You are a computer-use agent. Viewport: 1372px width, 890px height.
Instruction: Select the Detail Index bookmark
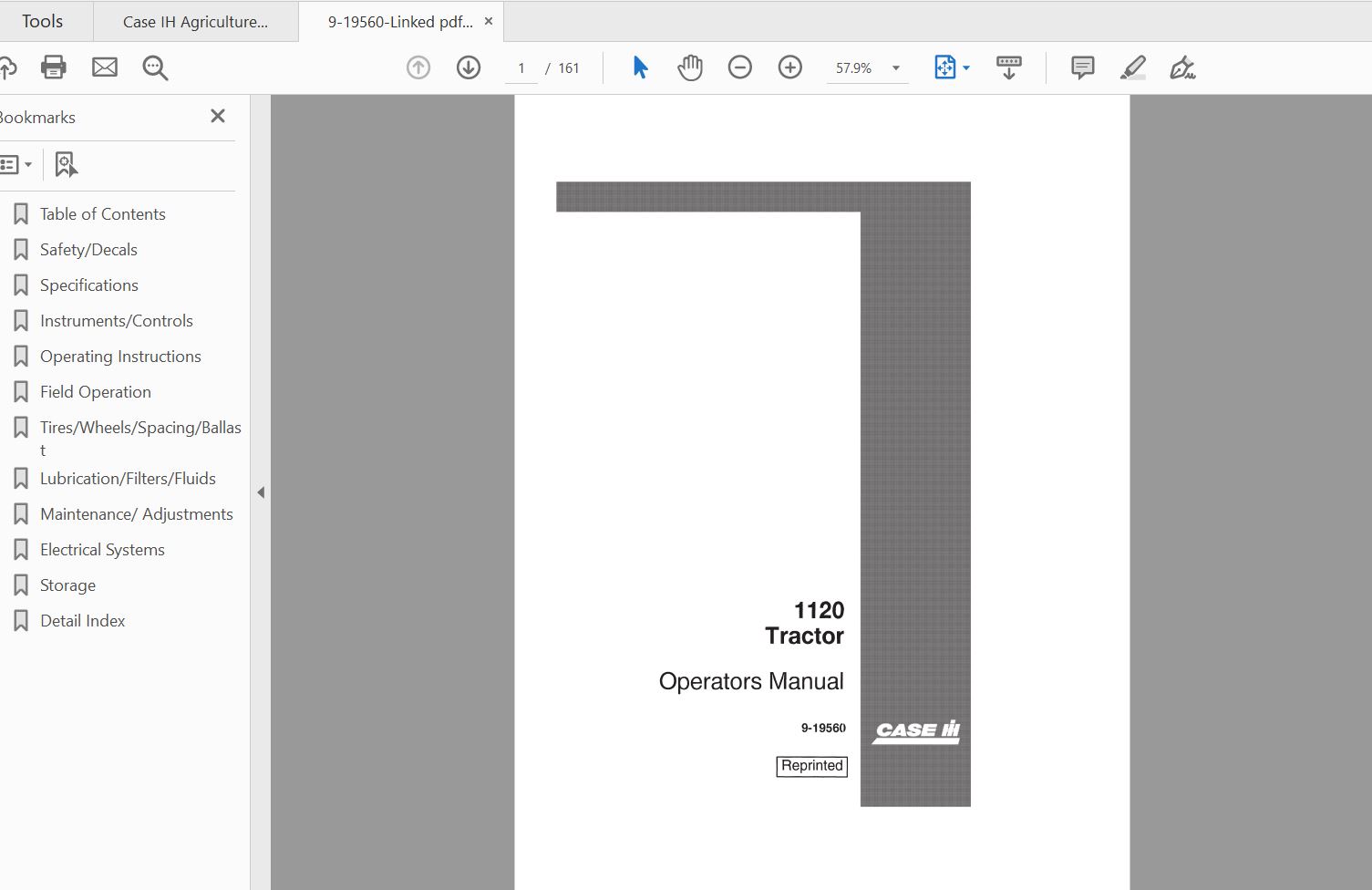pos(83,621)
